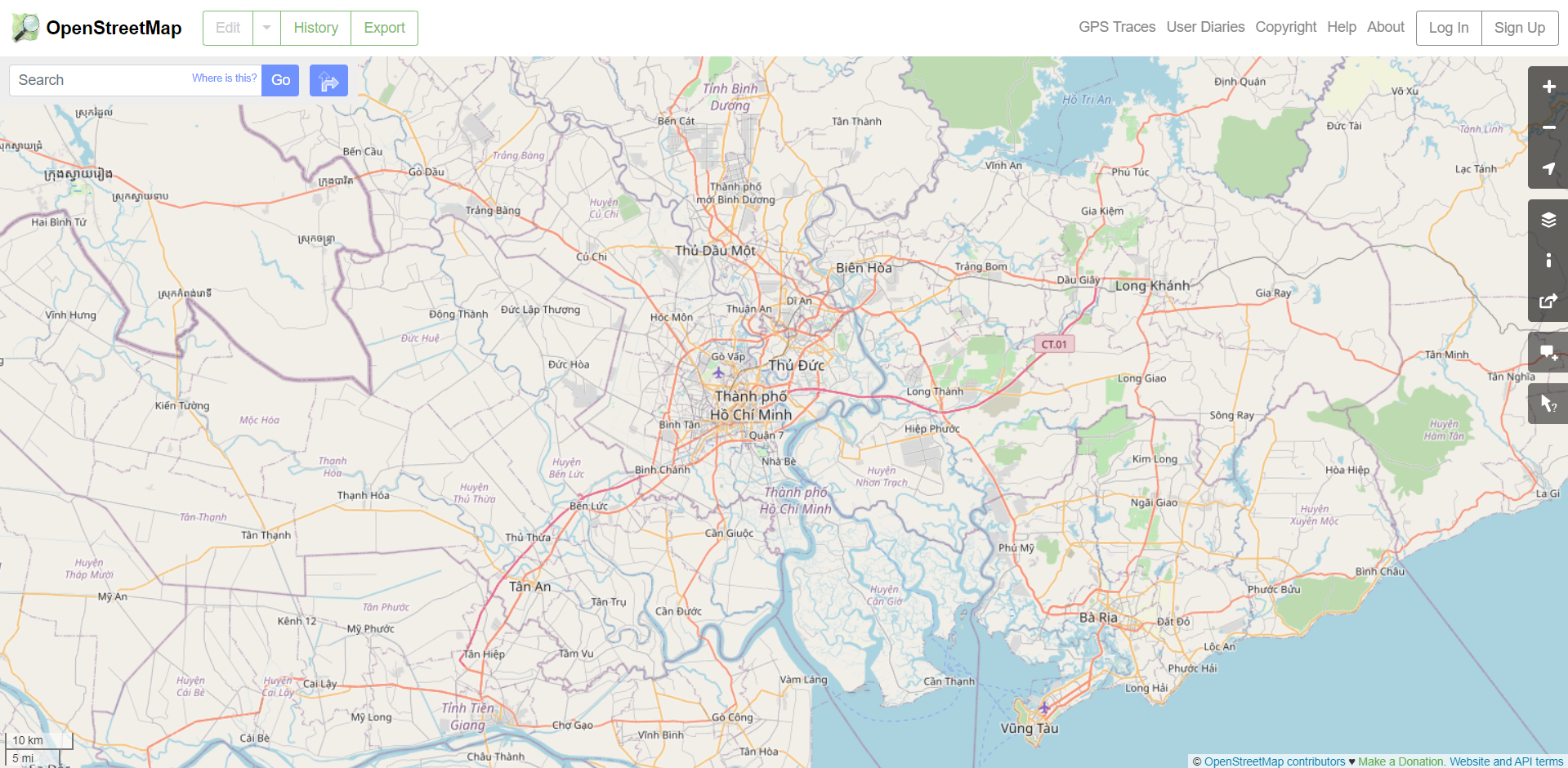
Task: Open the History tab
Action: pyautogui.click(x=315, y=28)
